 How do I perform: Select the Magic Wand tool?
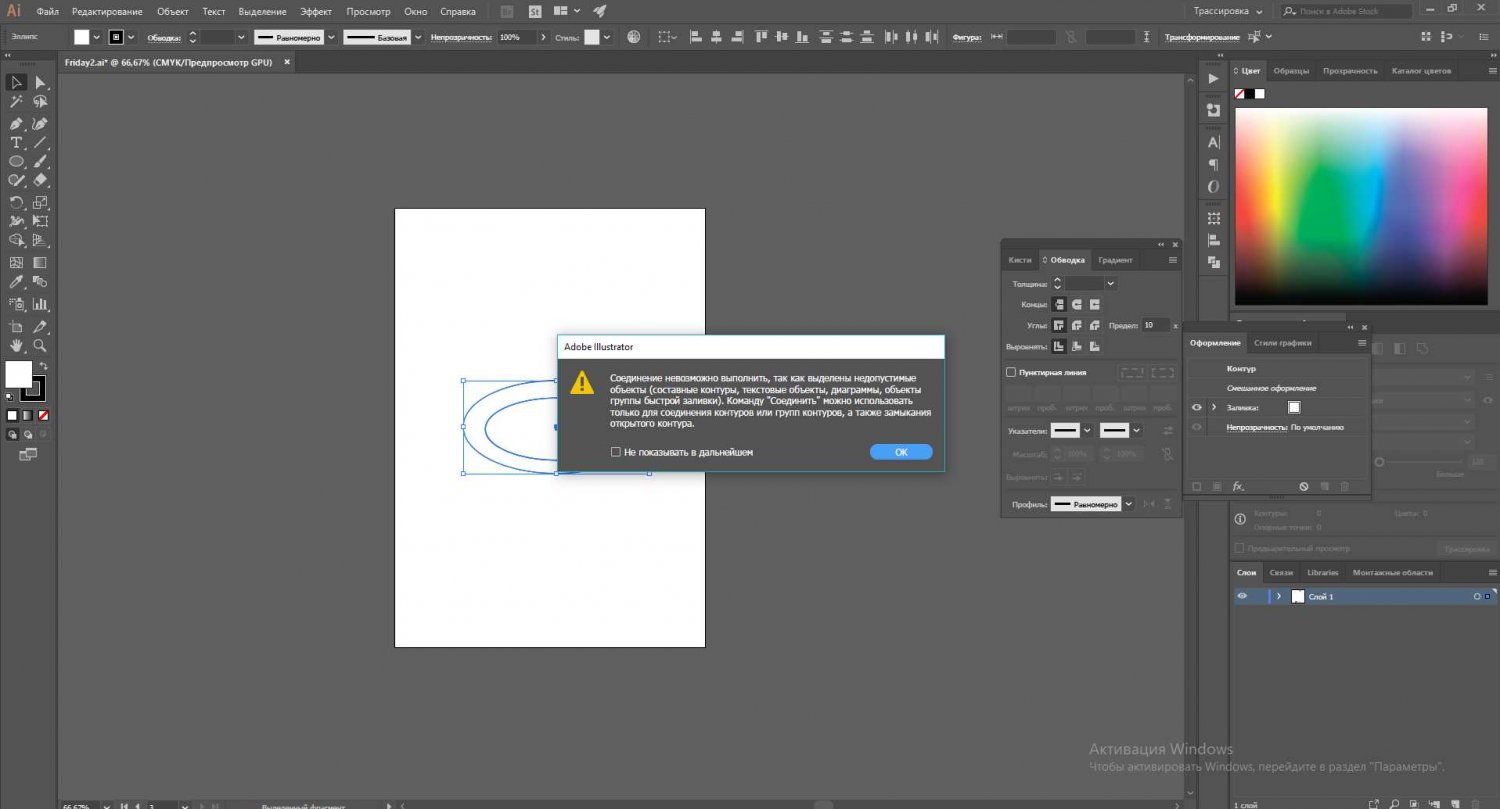(17, 102)
